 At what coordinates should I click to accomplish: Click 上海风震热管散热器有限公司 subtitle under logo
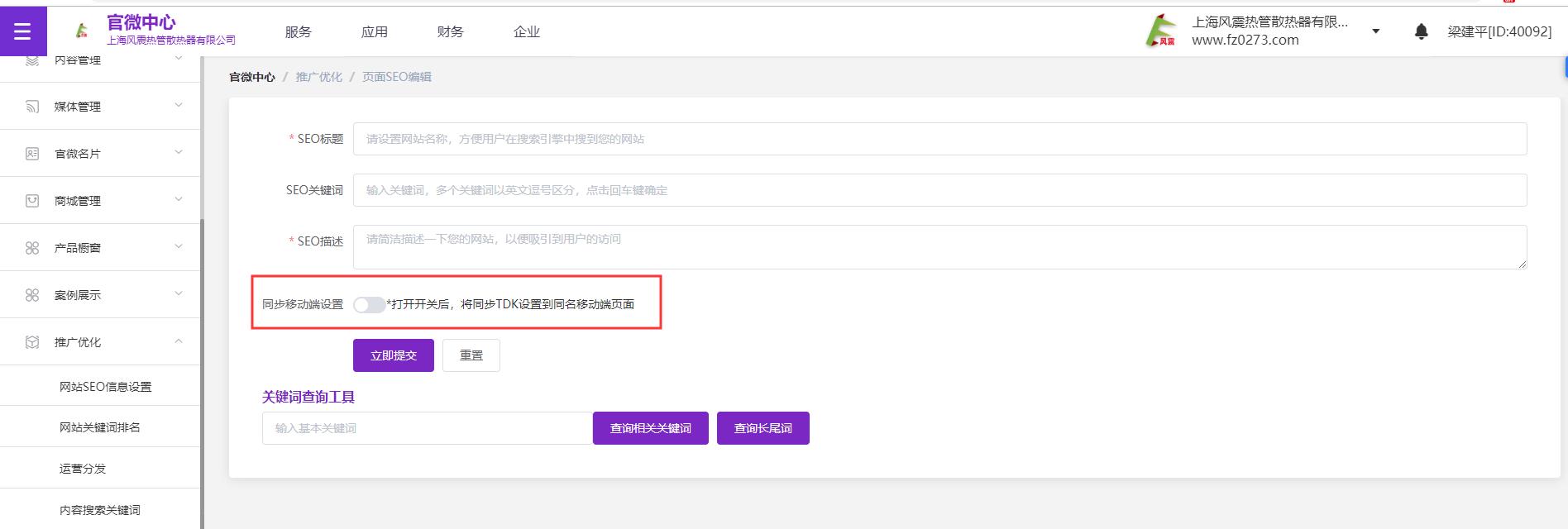171,40
